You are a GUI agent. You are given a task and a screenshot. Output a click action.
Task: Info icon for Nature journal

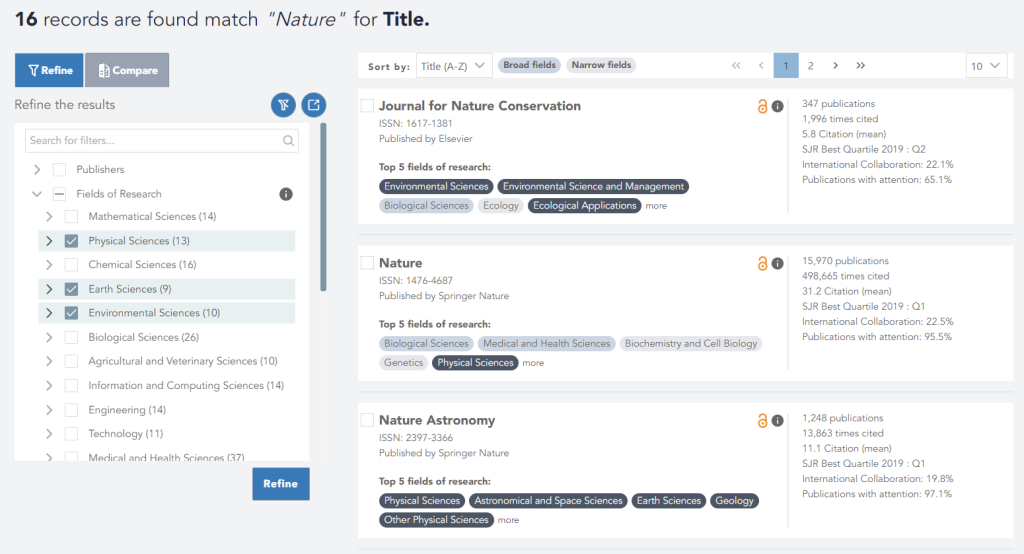pyautogui.click(x=777, y=263)
